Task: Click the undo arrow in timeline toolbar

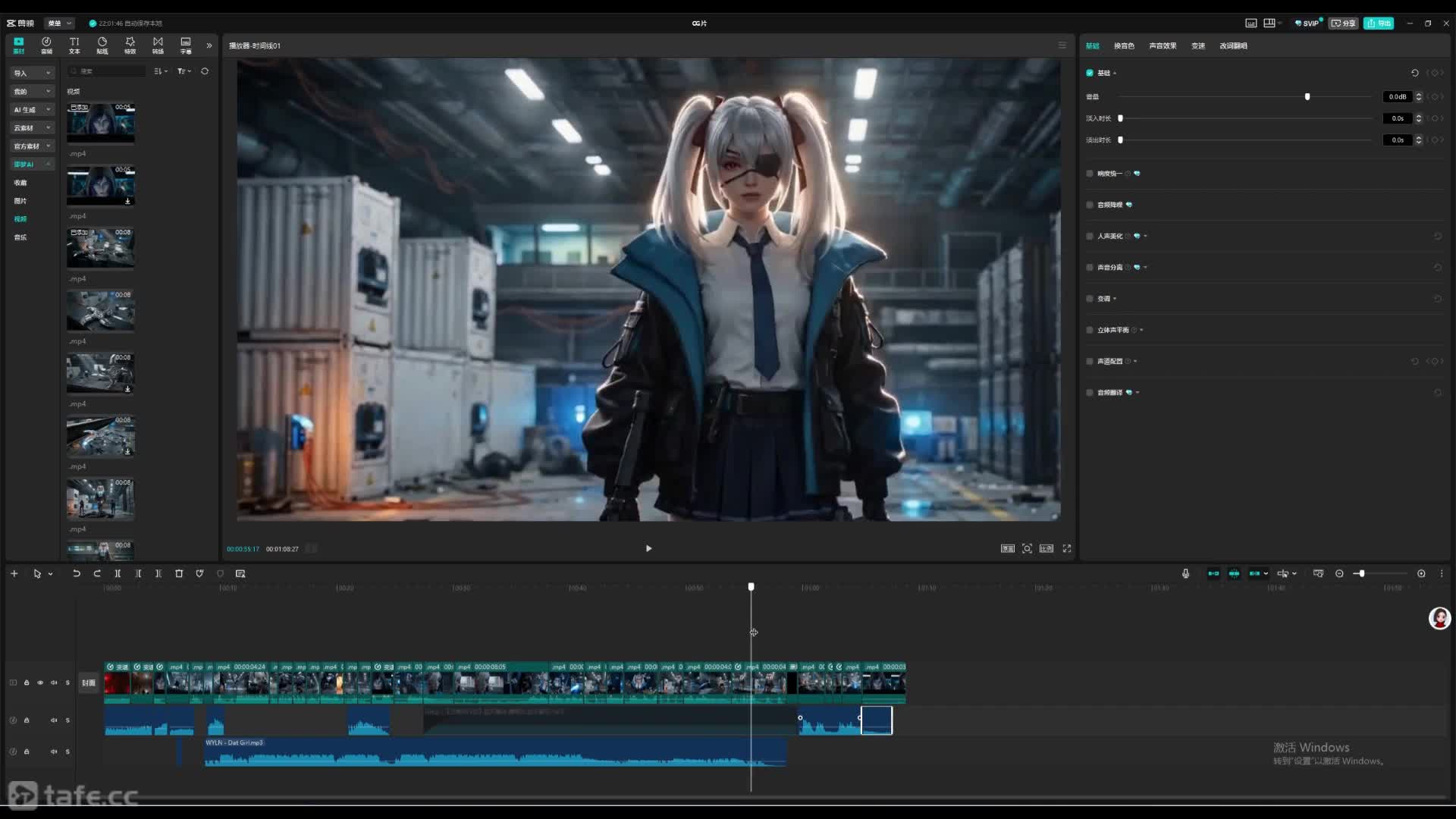Action: click(76, 574)
